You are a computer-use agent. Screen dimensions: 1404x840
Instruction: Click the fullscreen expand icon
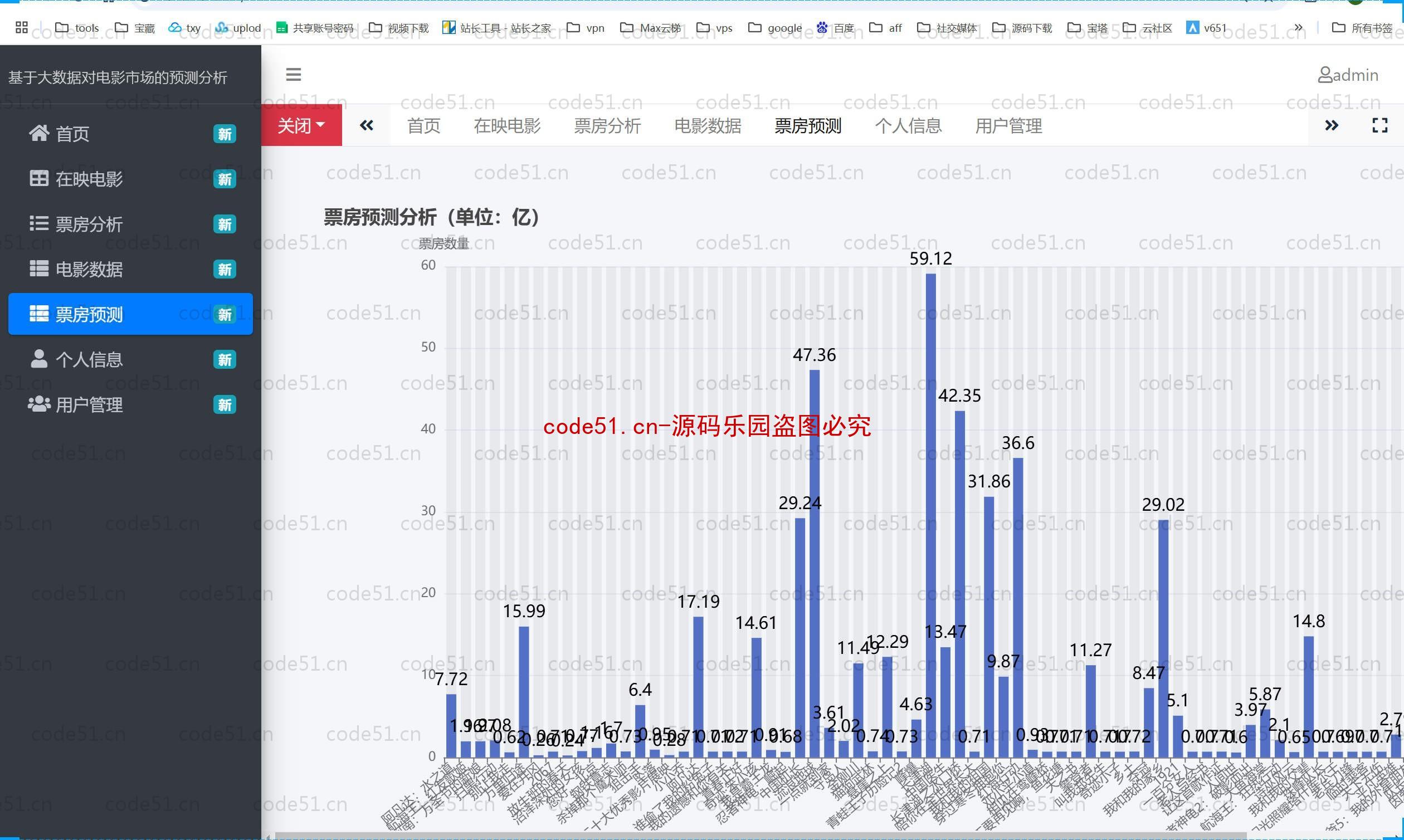tap(1380, 125)
